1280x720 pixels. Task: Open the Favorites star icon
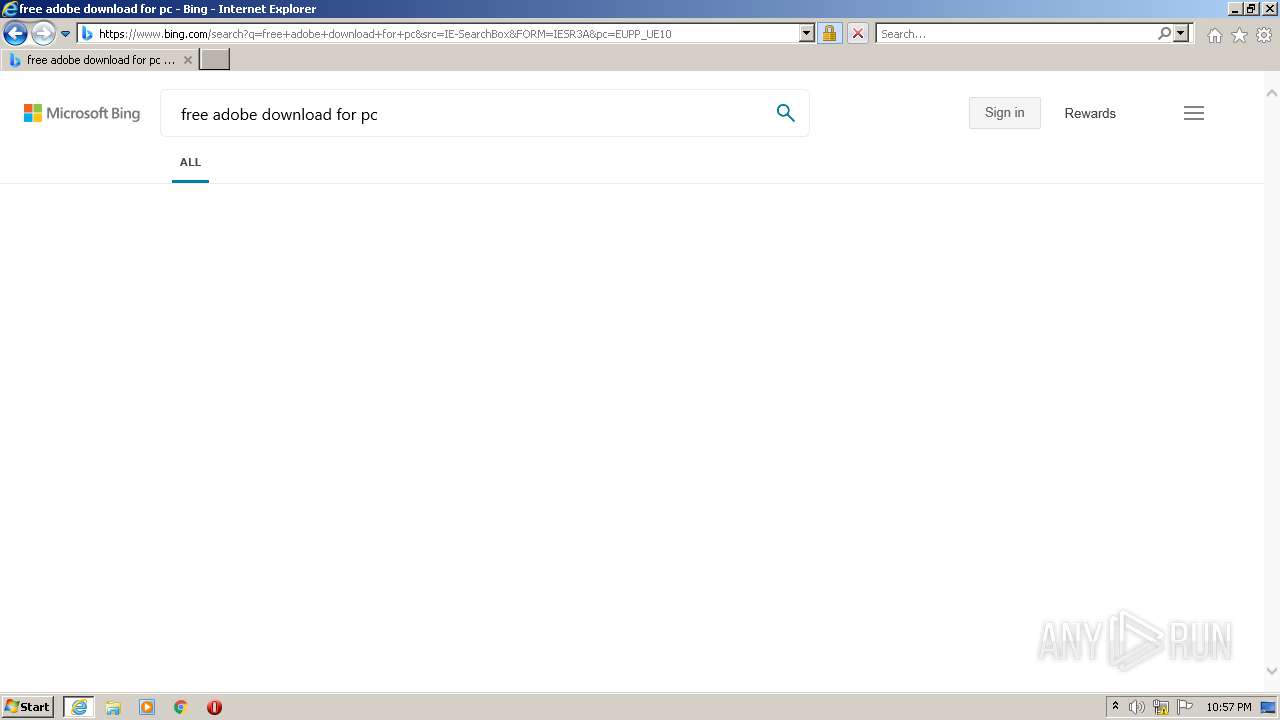coord(1239,35)
